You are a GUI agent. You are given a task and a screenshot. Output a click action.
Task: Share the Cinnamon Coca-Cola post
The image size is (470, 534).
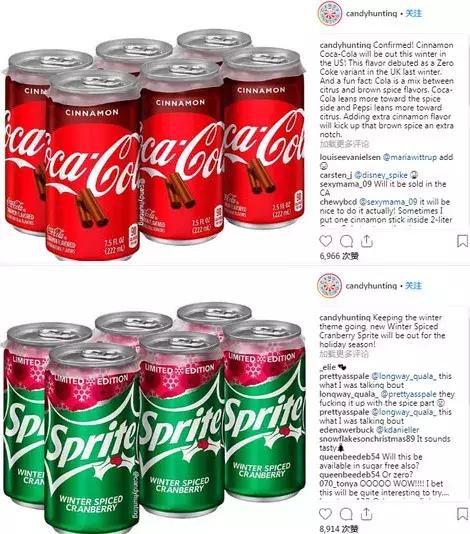[x=366, y=241]
